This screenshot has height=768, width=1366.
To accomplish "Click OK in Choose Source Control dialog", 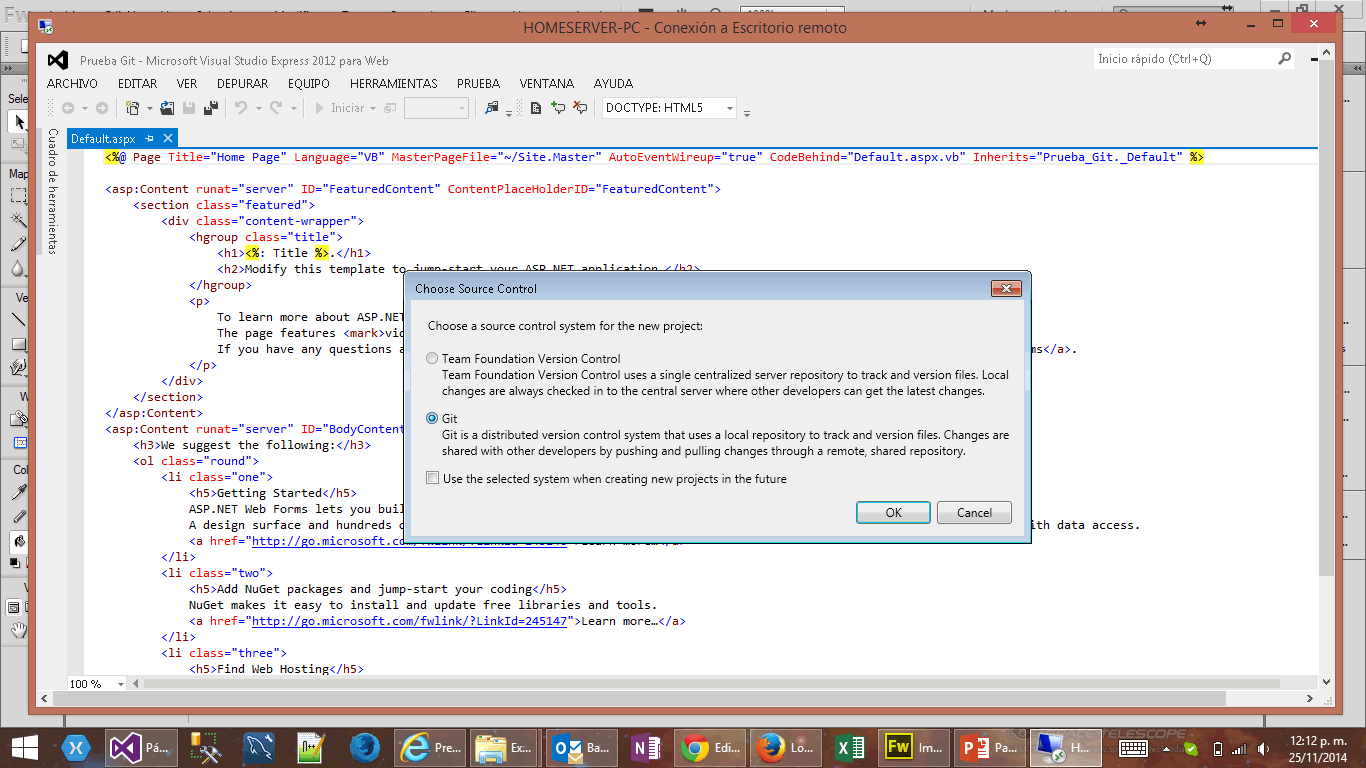I will (894, 512).
